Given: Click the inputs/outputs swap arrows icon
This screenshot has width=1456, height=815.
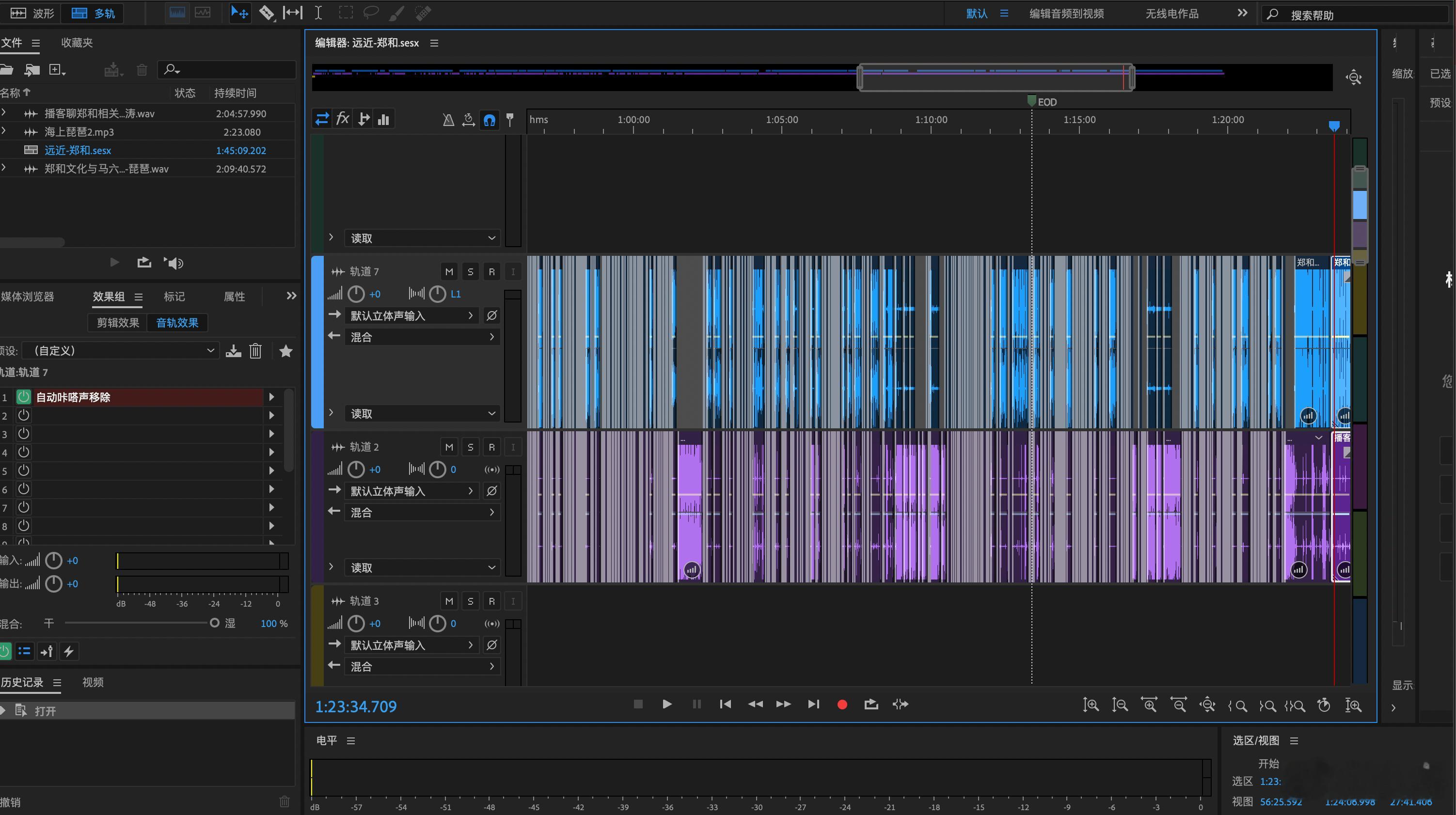Looking at the screenshot, I should click(322, 119).
